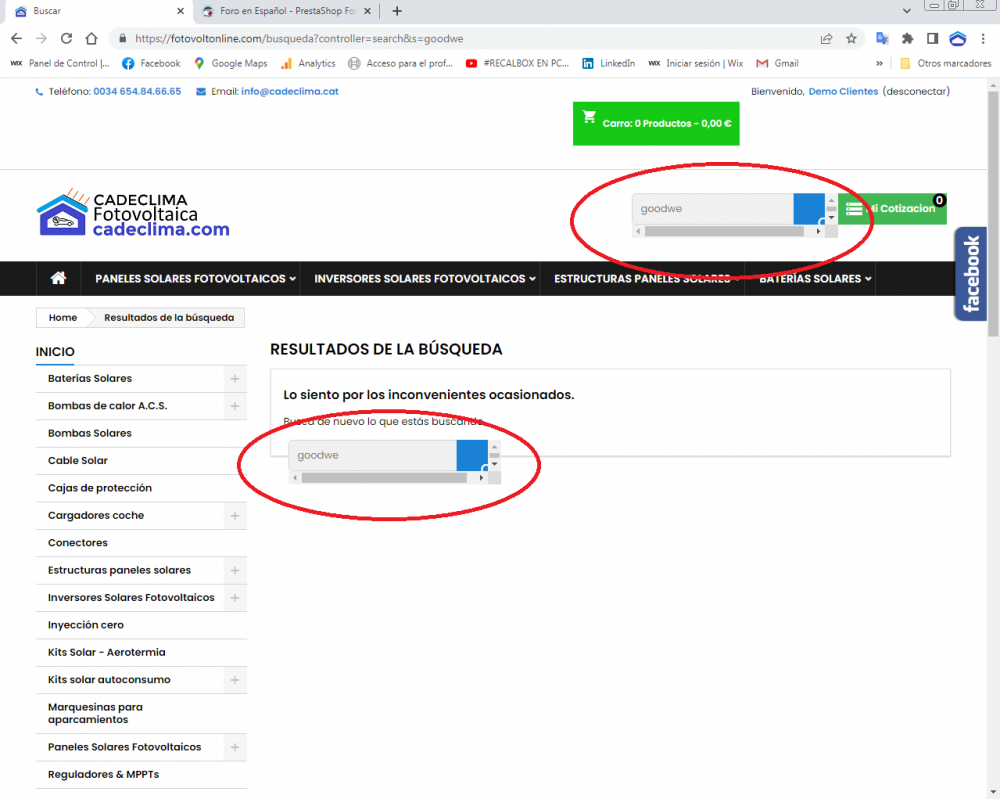1000x799 pixels.
Task: Expand the Inversores Solares Fotovoltaicos sidebar entry
Action: (236, 597)
